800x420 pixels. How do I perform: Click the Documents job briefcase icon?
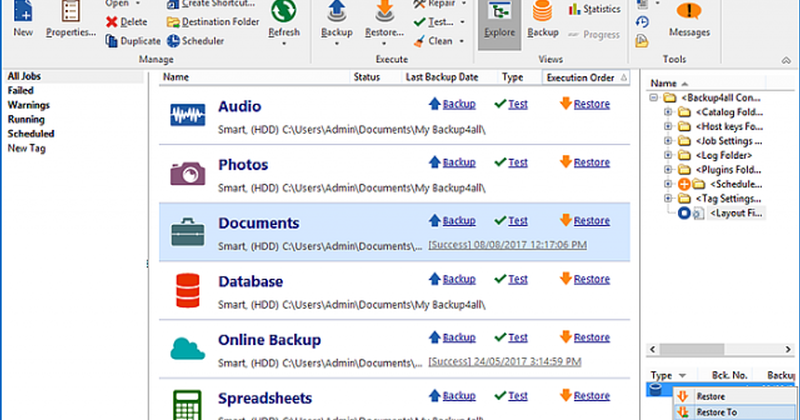pyautogui.click(x=188, y=232)
